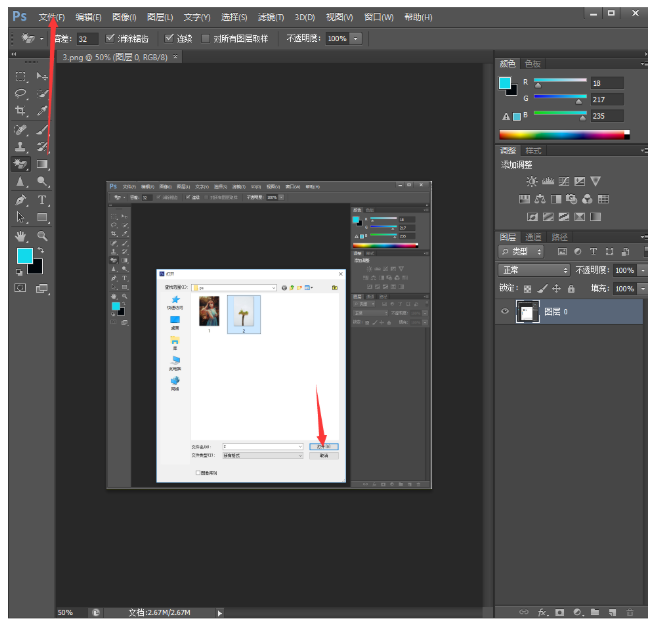Enable 对所有图层取样 checkbox

pos(206,38)
